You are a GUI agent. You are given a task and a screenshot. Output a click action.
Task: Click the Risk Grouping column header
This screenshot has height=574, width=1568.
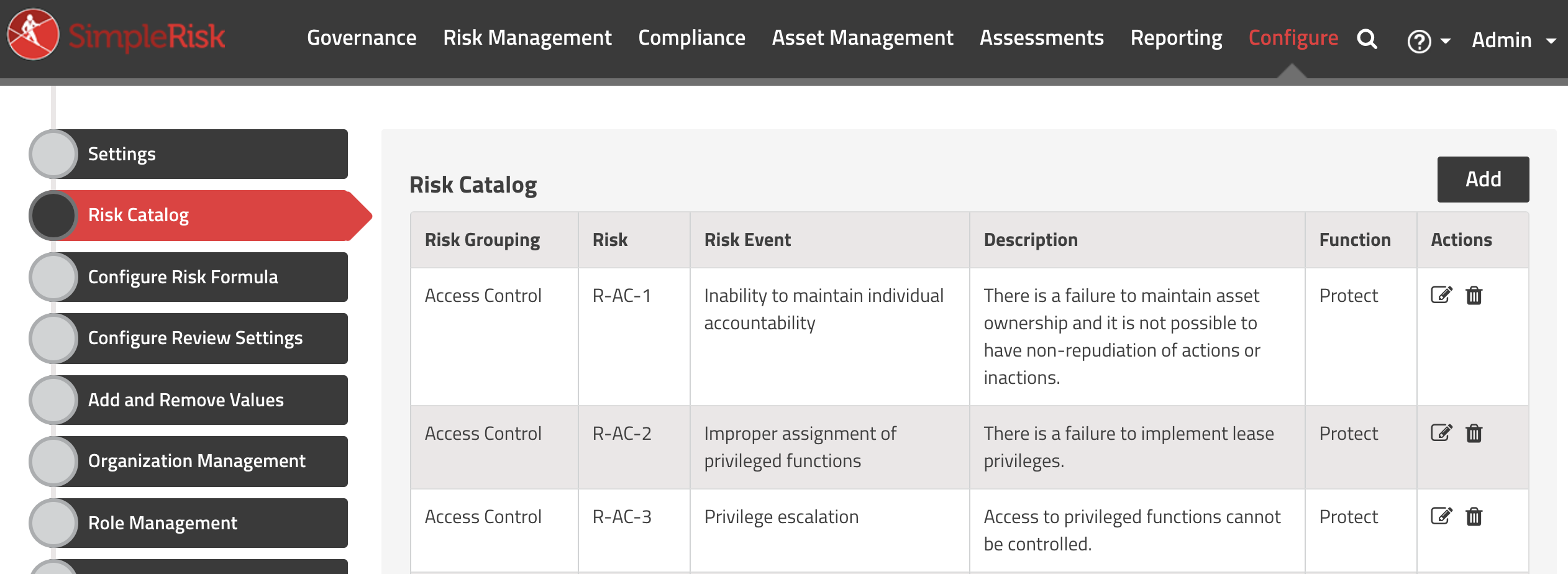click(x=482, y=240)
